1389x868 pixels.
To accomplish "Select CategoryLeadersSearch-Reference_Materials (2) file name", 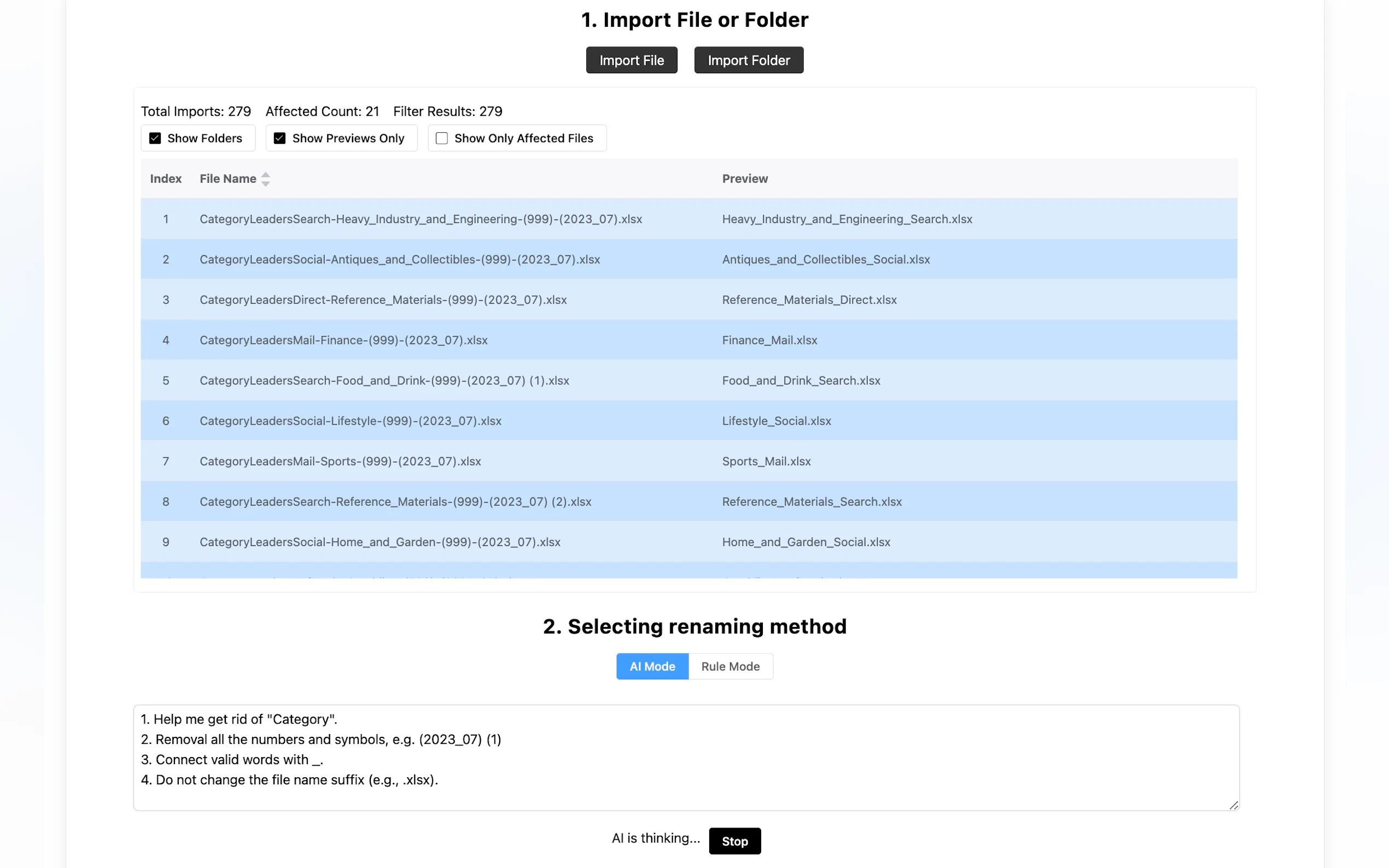I will point(395,501).
